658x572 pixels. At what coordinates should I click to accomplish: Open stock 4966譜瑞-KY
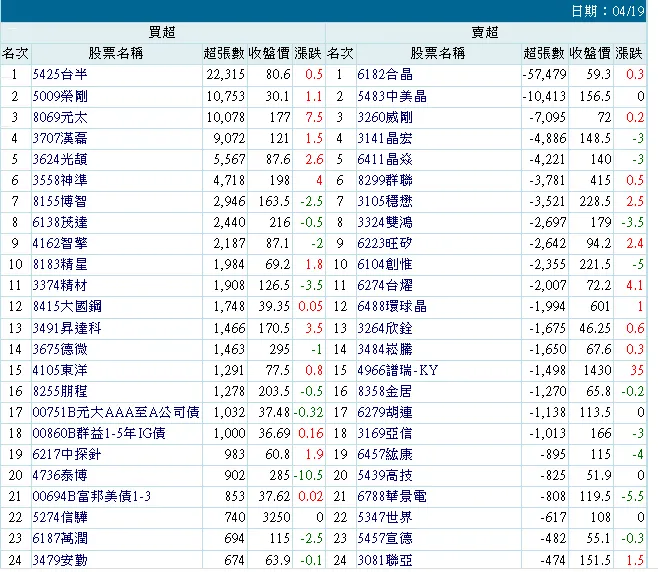click(x=397, y=370)
